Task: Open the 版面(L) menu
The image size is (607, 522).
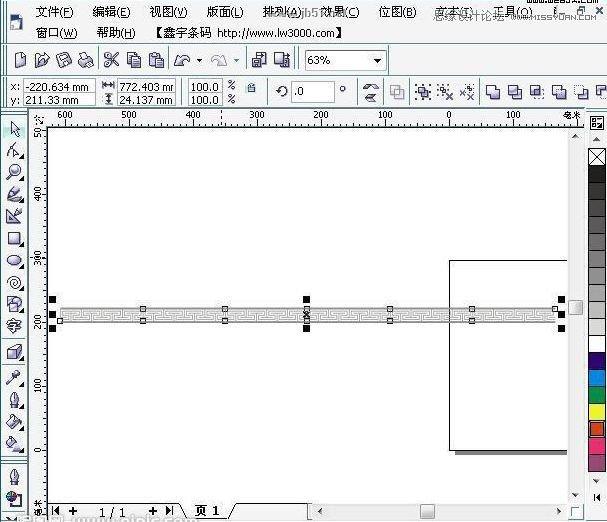Action: 225,12
